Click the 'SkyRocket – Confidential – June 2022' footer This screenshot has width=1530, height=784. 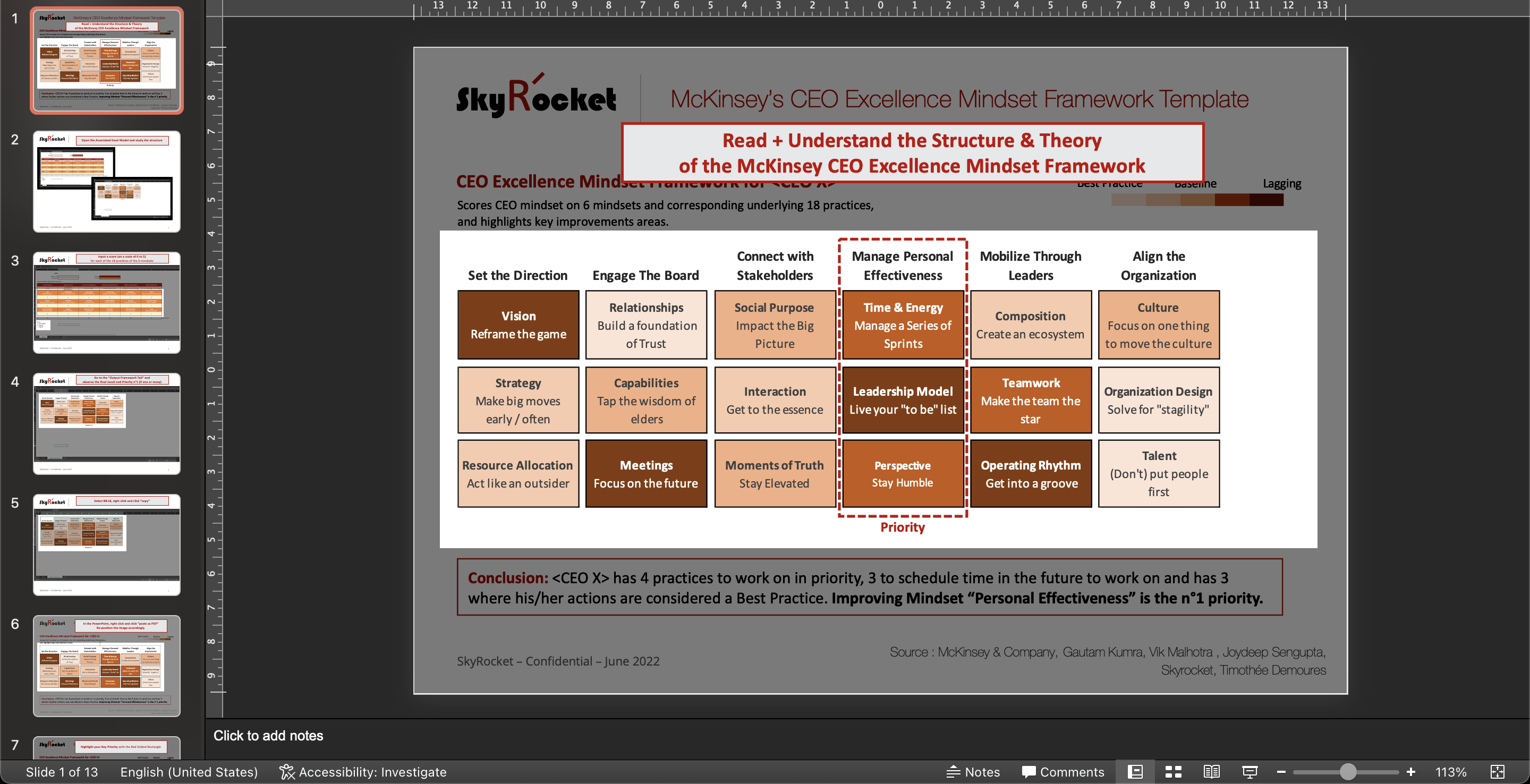558,661
